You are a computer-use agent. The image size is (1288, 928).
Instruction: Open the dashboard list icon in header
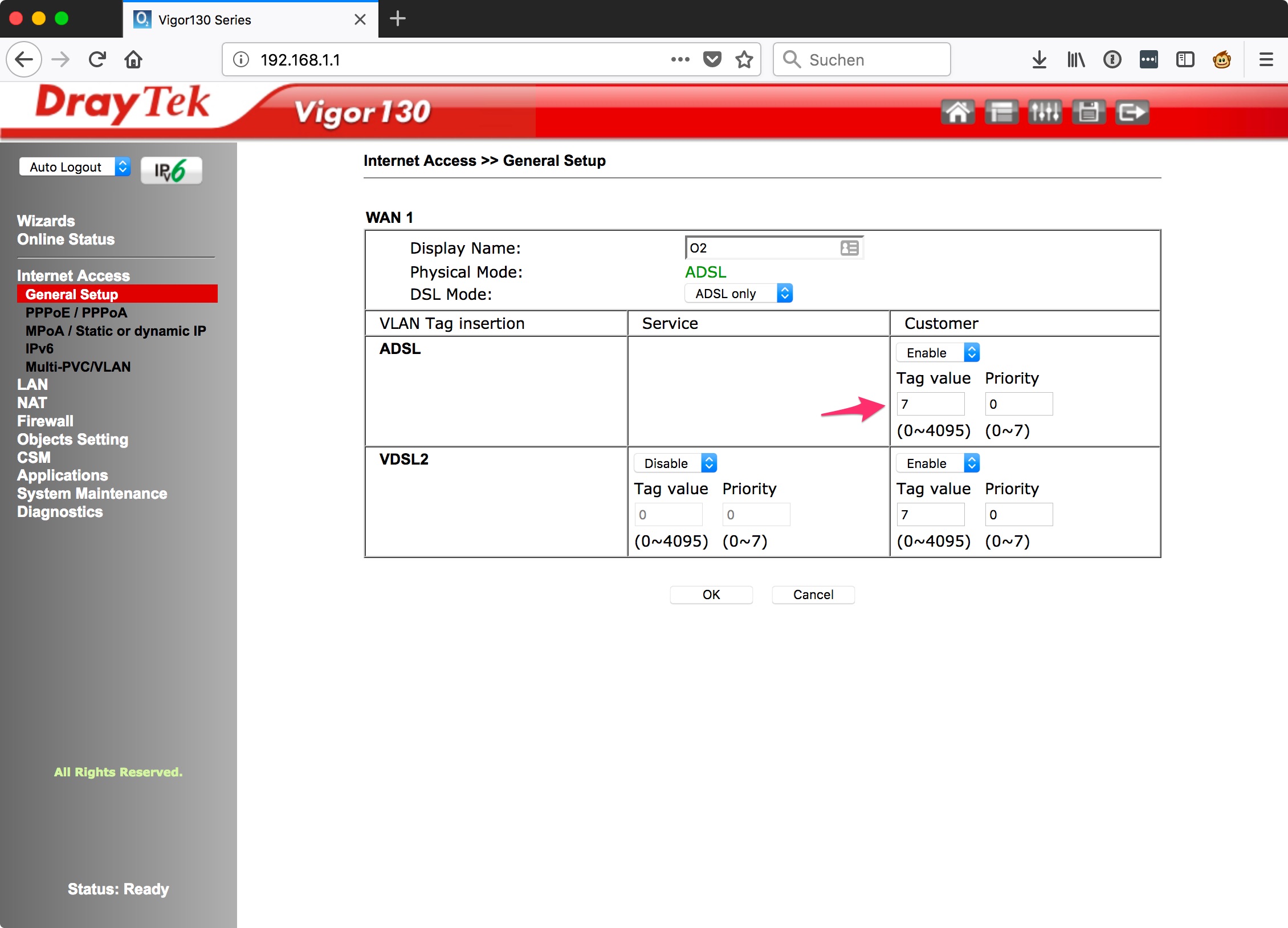[x=1001, y=112]
